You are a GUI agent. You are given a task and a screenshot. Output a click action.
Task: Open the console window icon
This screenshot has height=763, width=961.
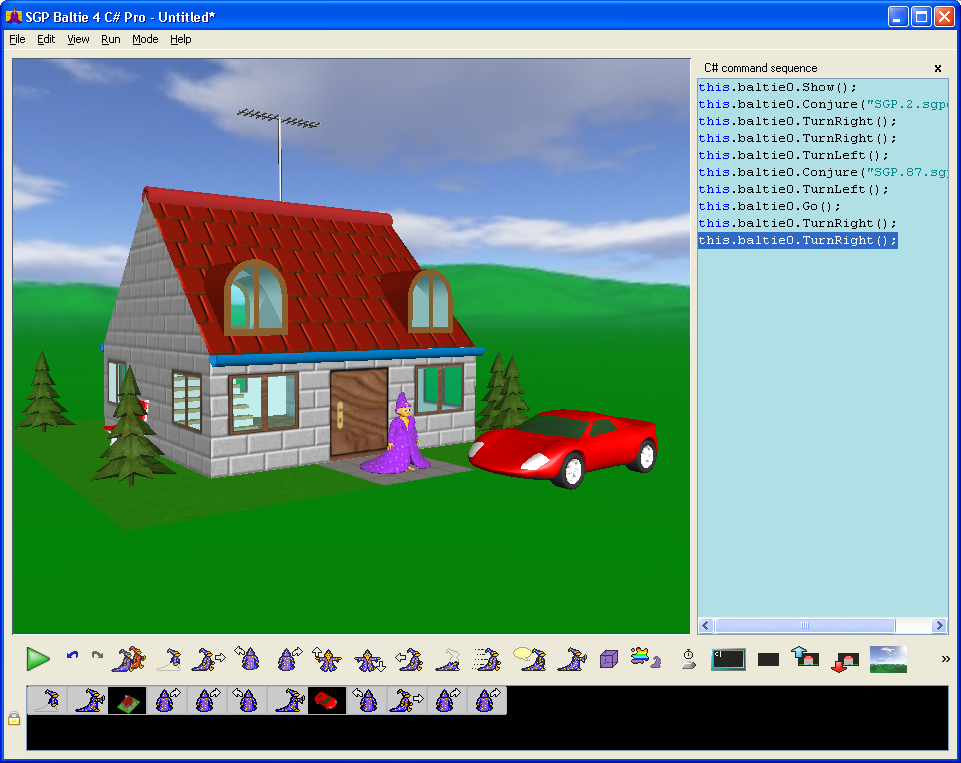point(728,659)
